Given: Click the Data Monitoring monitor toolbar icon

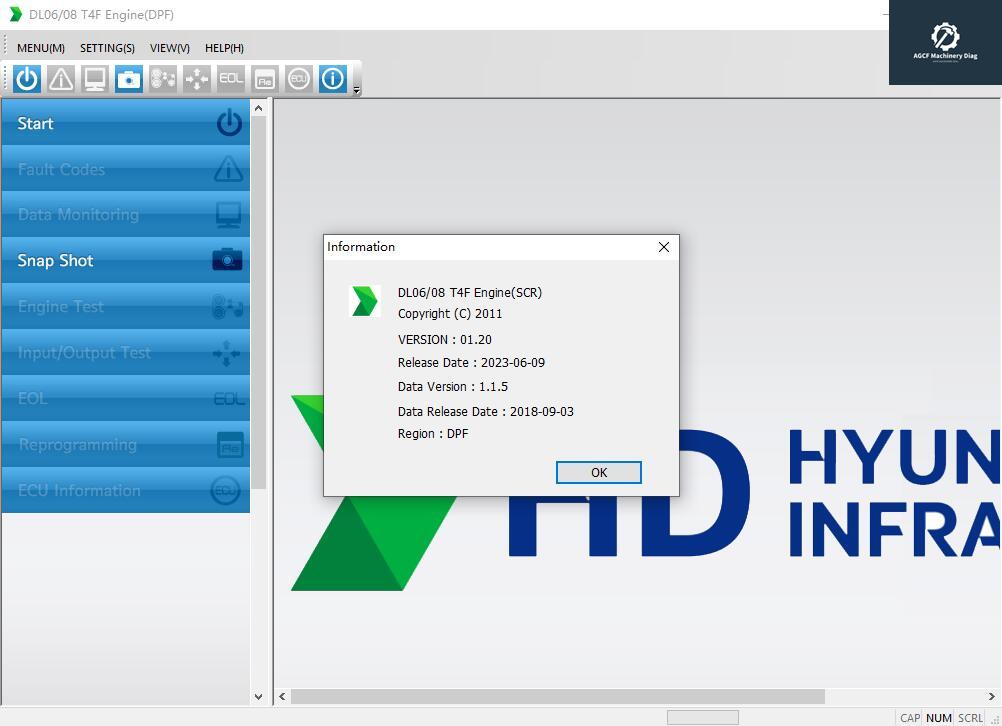Looking at the screenshot, I should tap(95, 79).
